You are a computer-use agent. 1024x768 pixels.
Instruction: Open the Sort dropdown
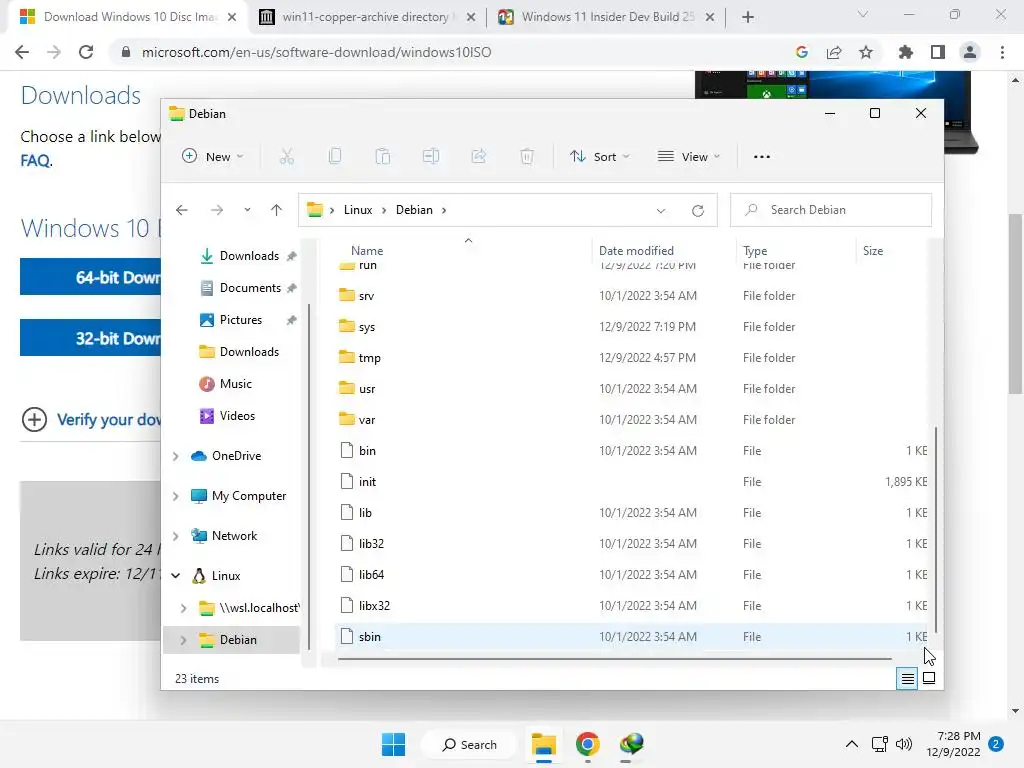point(600,157)
